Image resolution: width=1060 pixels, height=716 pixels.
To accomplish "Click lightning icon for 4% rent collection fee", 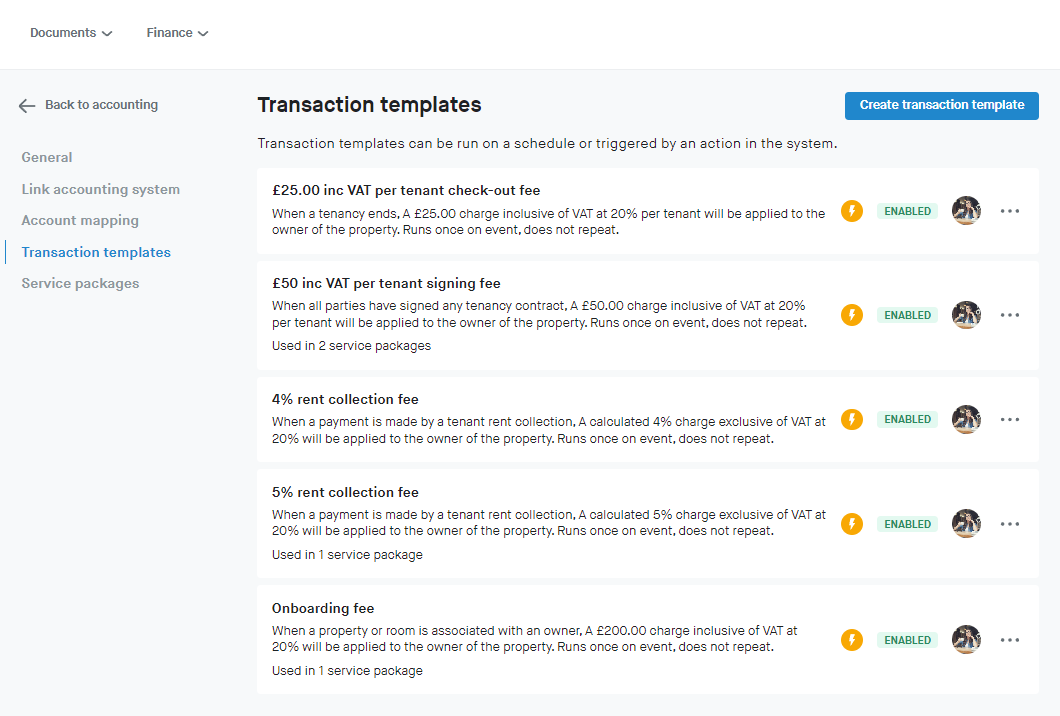I will click(851, 420).
